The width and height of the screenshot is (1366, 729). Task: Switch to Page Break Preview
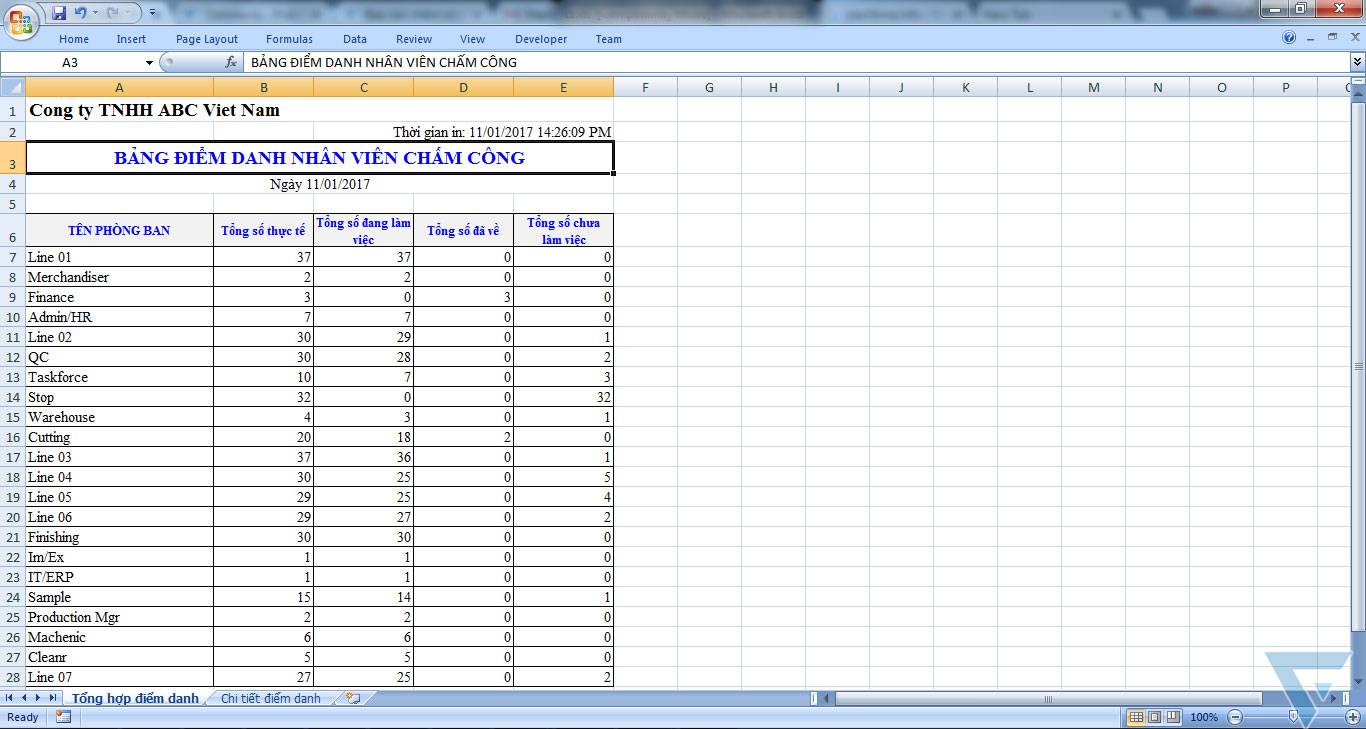pyautogui.click(x=1172, y=717)
